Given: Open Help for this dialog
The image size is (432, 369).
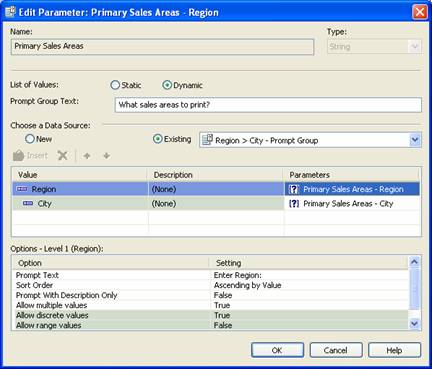Looking at the screenshot, I should pos(394,350).
